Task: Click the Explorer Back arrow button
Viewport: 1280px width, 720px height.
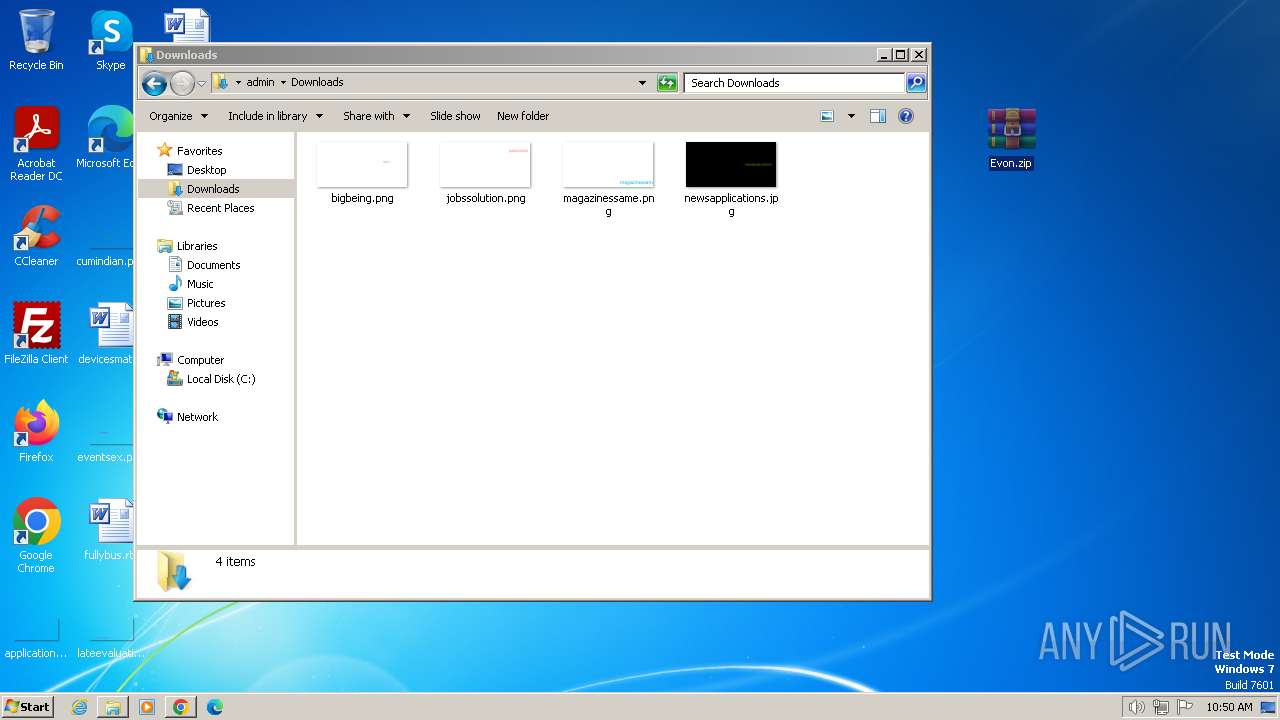Action: (x=154, y=83)
